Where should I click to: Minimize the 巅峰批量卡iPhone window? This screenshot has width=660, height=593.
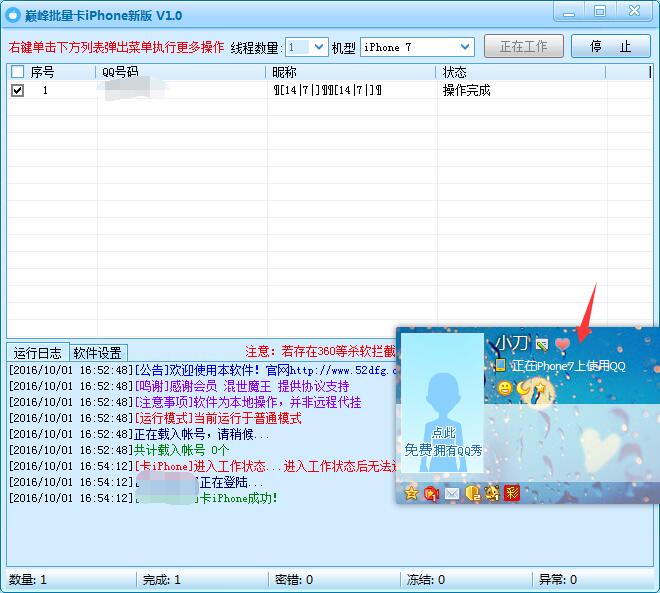[569, 12]
